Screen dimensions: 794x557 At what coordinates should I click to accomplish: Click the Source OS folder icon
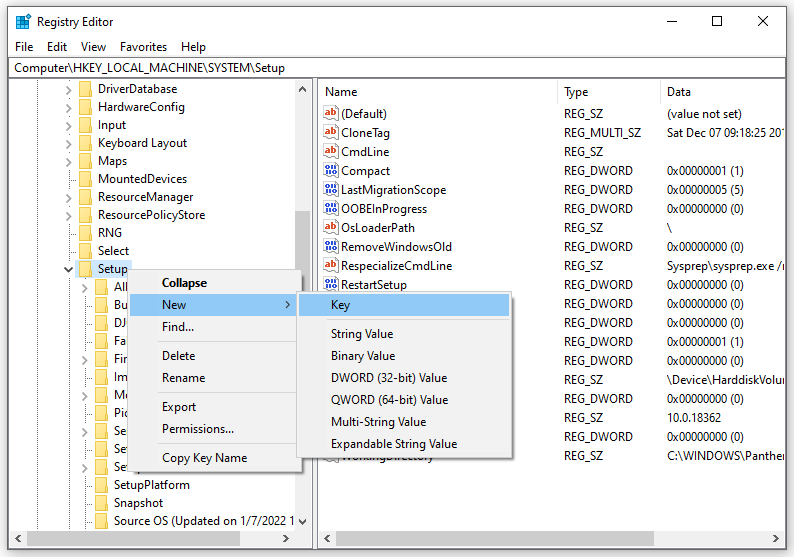tap(101, 521)
